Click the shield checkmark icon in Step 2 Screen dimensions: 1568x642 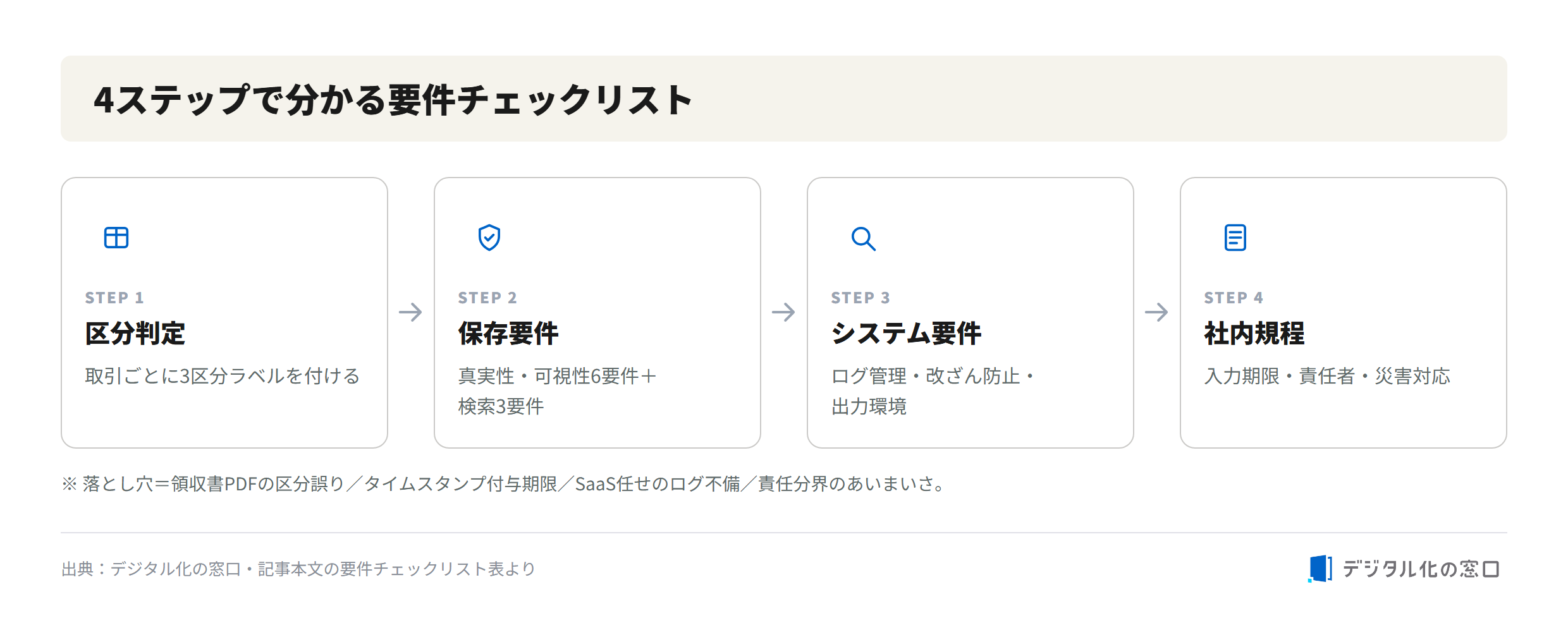pyautogui.click(x=489, y=238)
